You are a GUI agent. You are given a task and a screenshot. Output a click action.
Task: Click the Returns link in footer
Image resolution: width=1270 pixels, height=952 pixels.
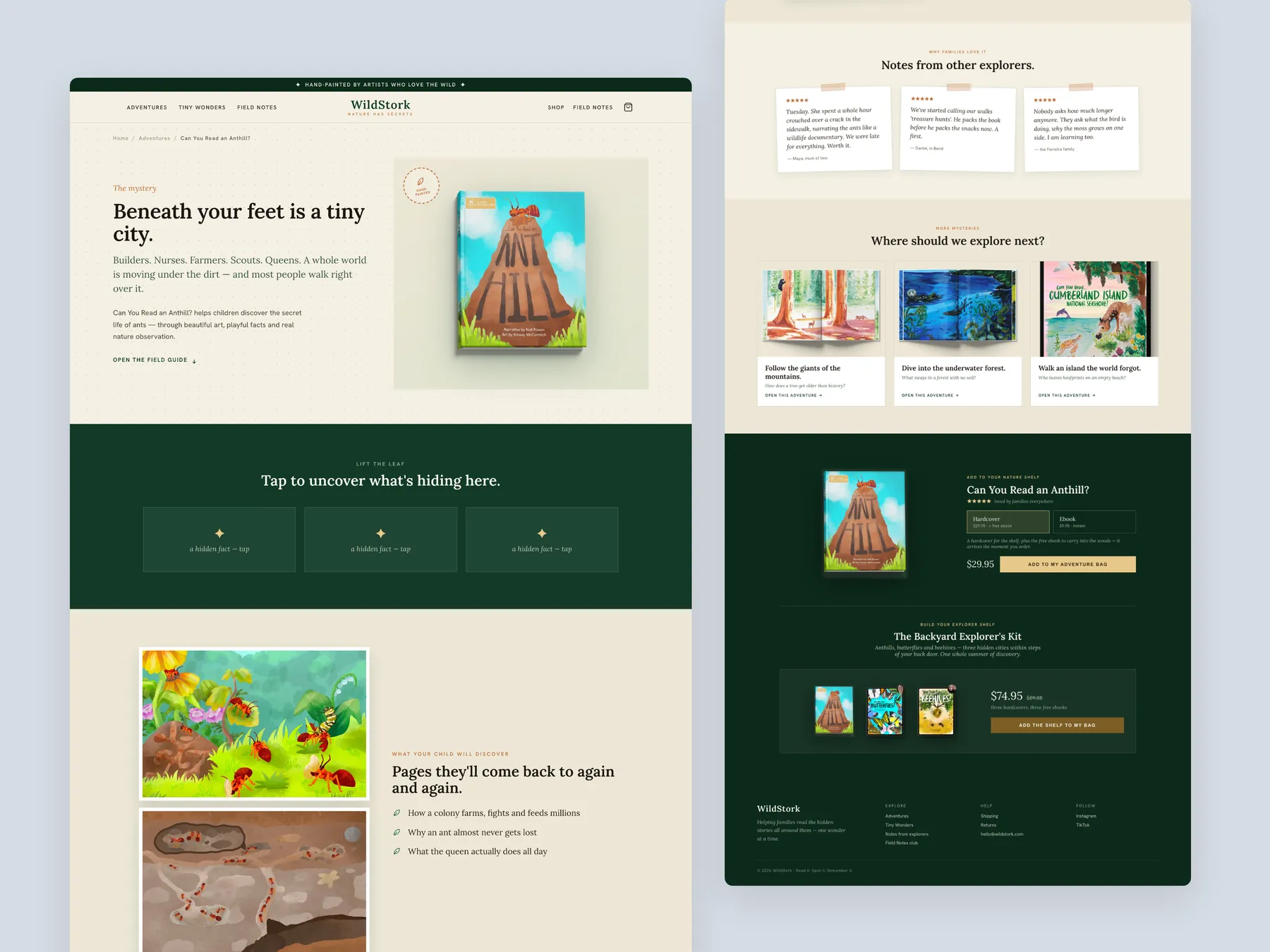click(988, 825)
